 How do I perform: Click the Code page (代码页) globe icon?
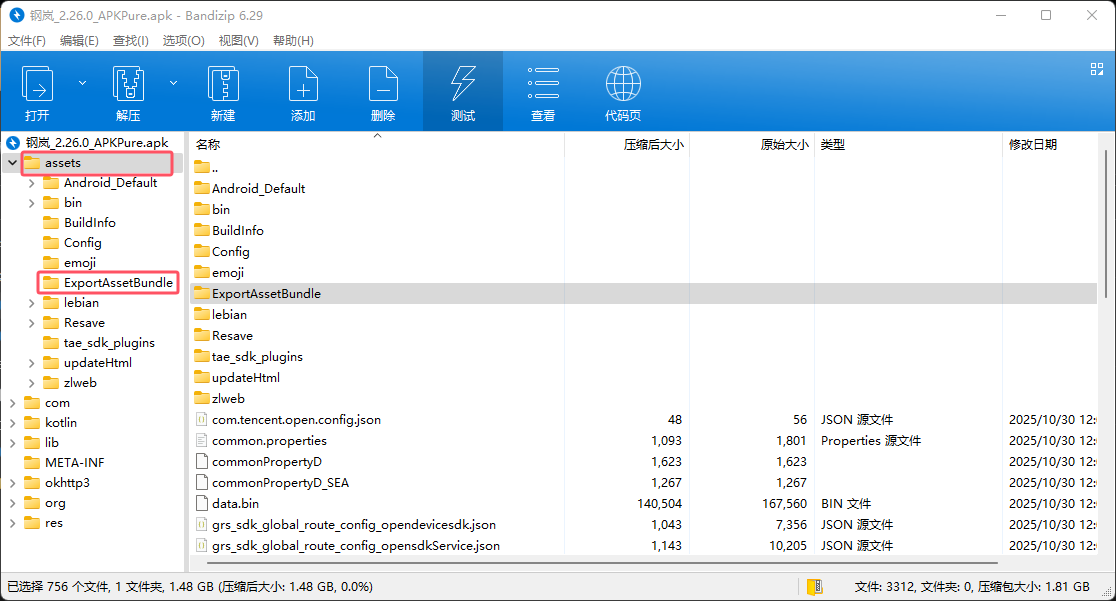(623, 84)
